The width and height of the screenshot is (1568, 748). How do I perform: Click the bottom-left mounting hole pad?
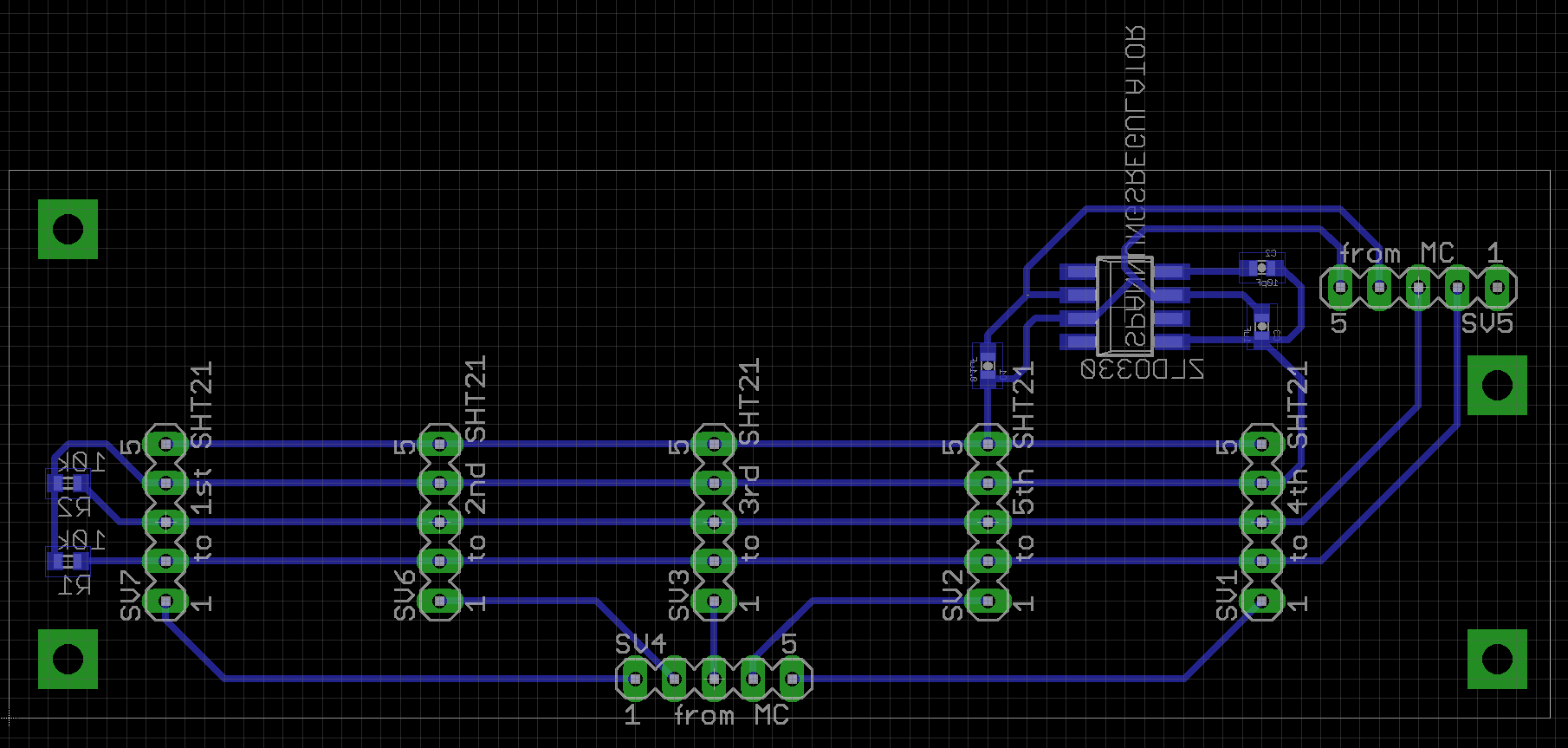click(68, 660)
